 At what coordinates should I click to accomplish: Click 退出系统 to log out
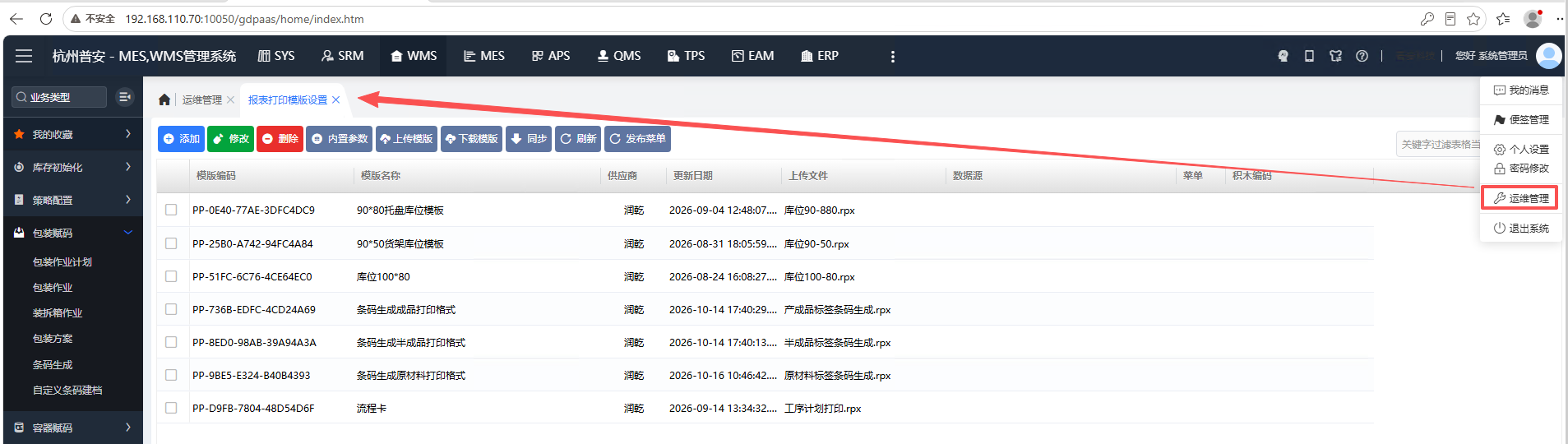point(1521,229)
